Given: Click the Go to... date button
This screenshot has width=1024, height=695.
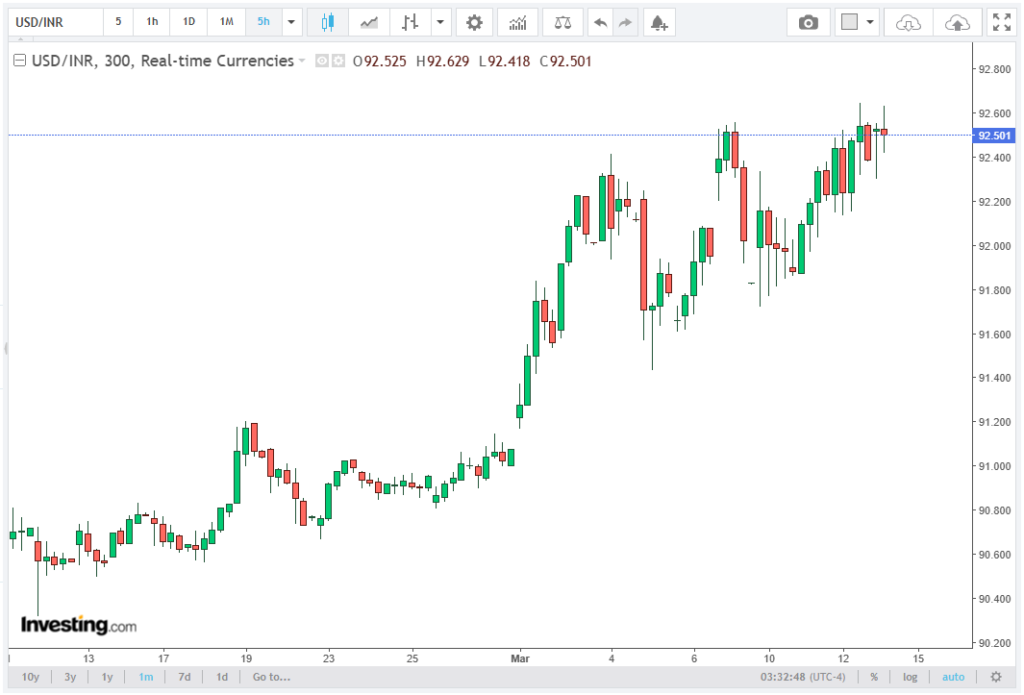Looking at the screenshot, I should click(x=271, y=677).
